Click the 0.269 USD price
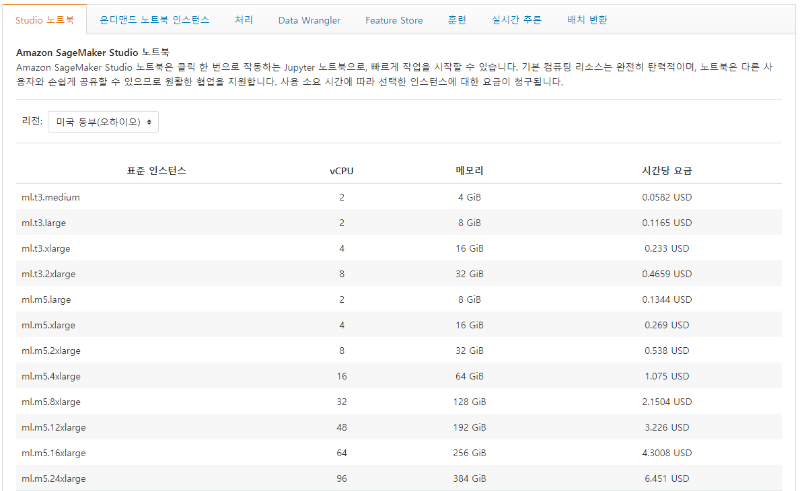This screenshot has width=800, height=491. (667, 325)
